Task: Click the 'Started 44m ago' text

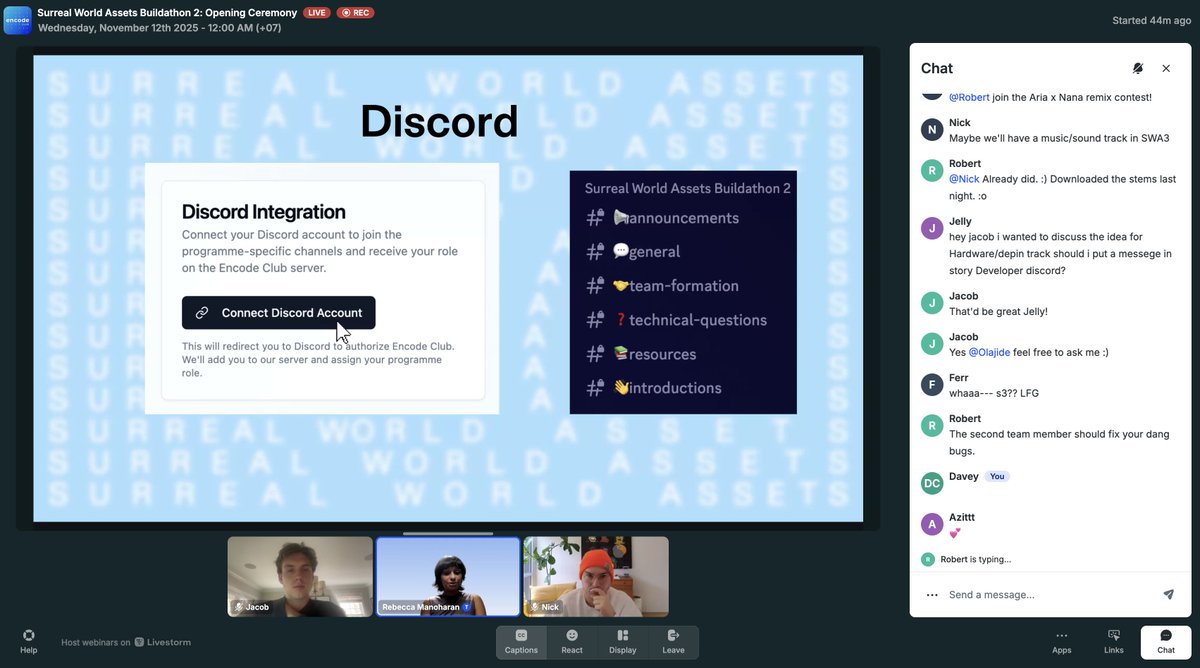Action: (1152, 20)
